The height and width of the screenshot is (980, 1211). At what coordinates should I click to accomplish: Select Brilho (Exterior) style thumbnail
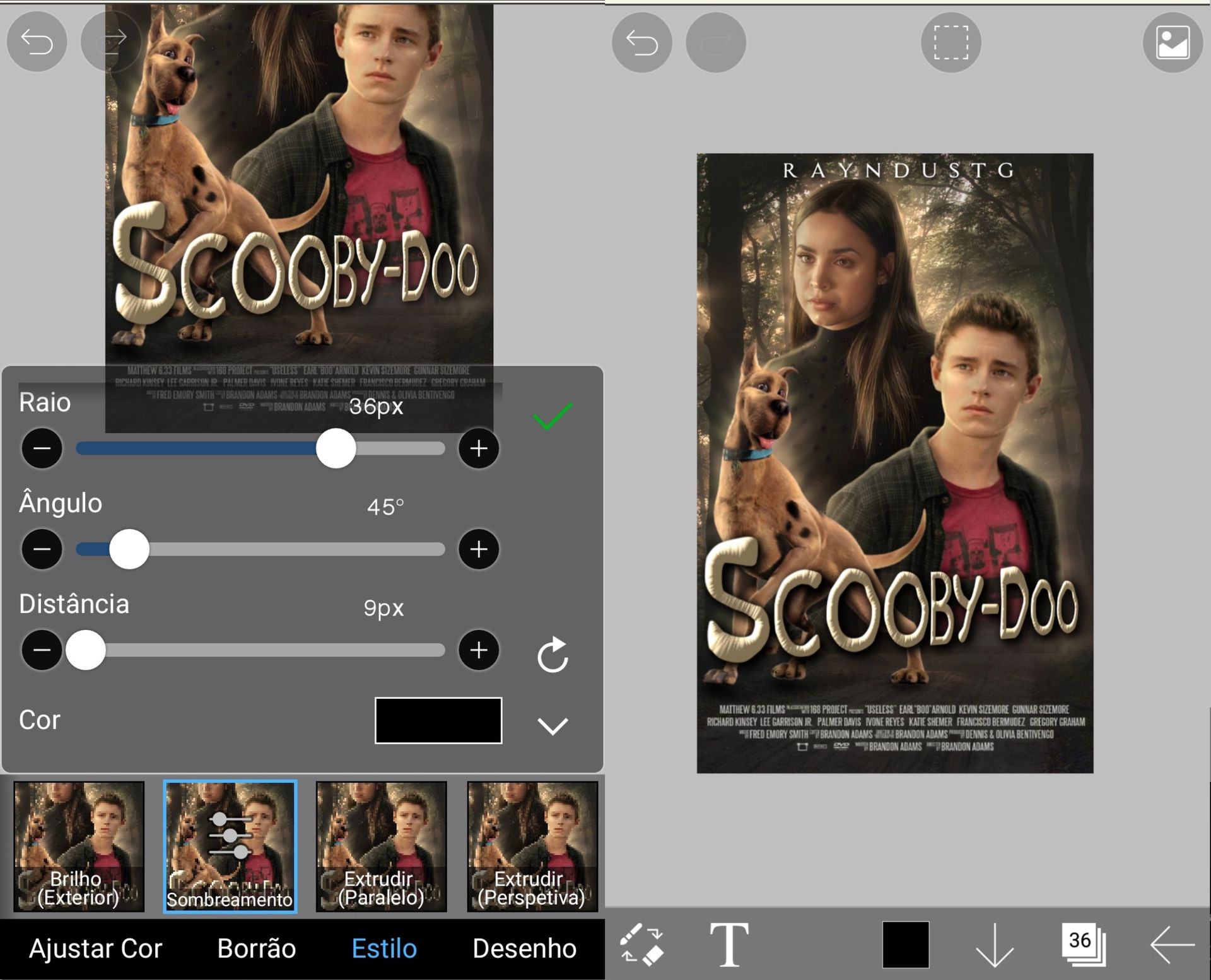click(x=79, y=846)
